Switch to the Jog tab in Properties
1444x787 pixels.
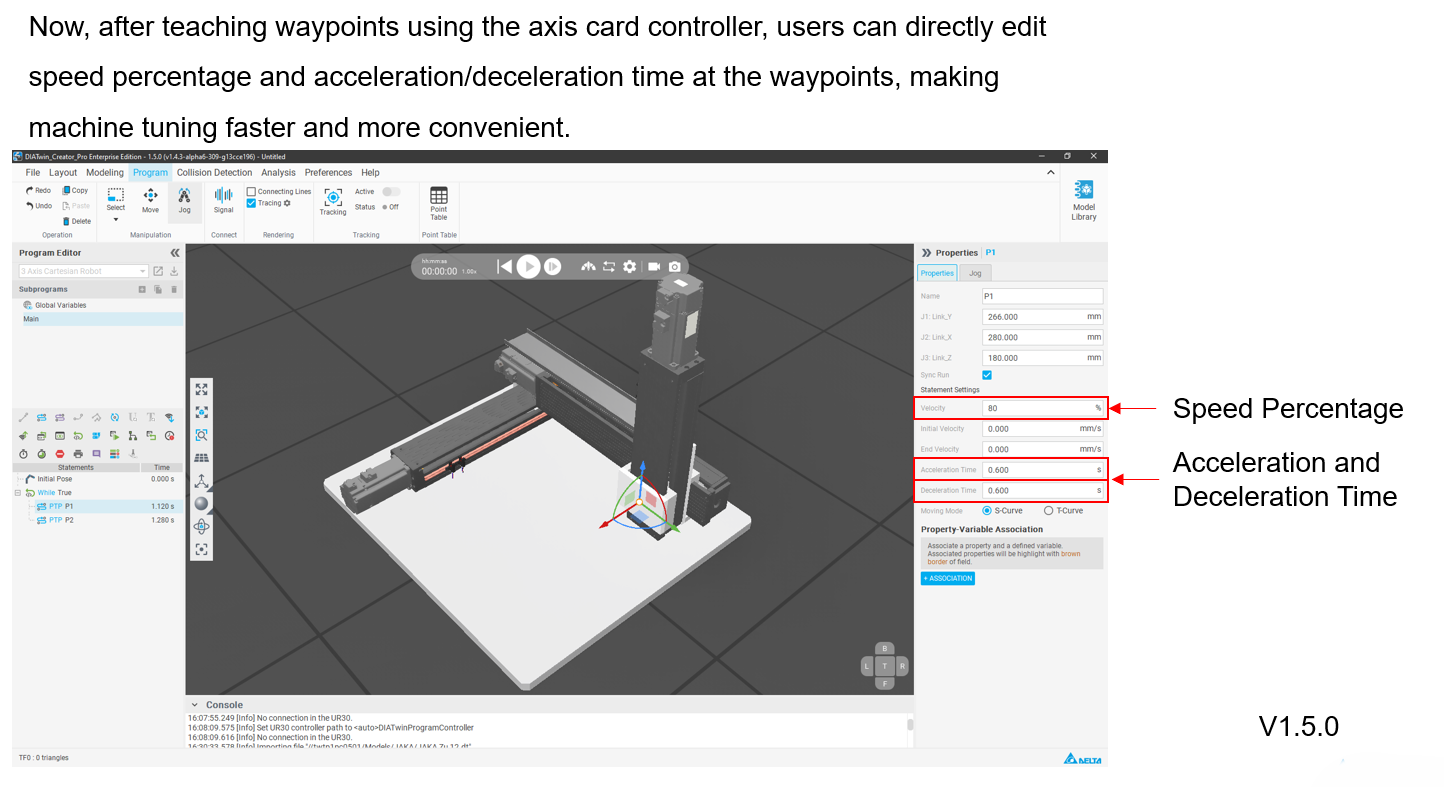[976, 273]
